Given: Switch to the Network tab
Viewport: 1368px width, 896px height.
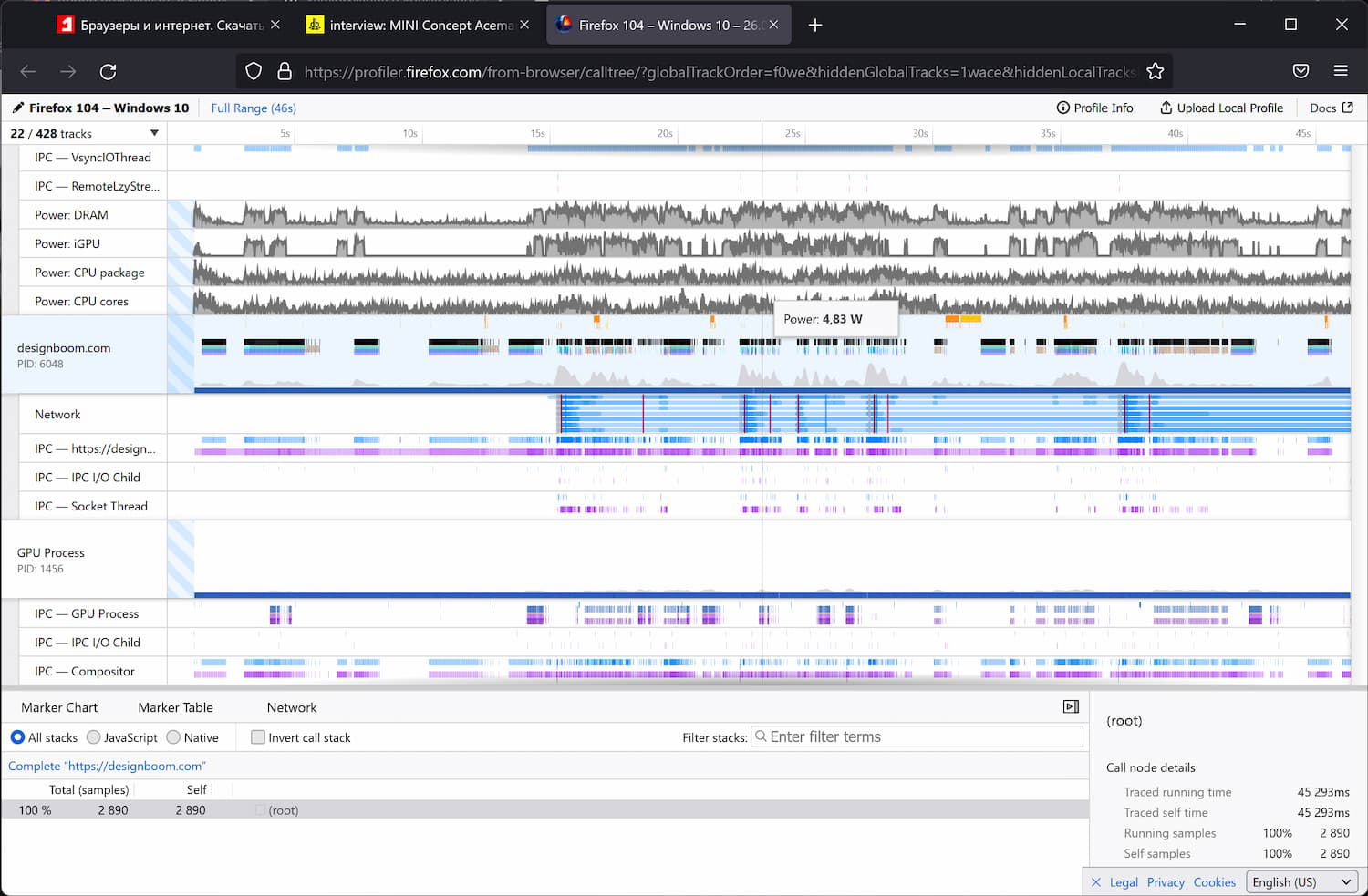Looking at the screenshot, I should [291, 707].
